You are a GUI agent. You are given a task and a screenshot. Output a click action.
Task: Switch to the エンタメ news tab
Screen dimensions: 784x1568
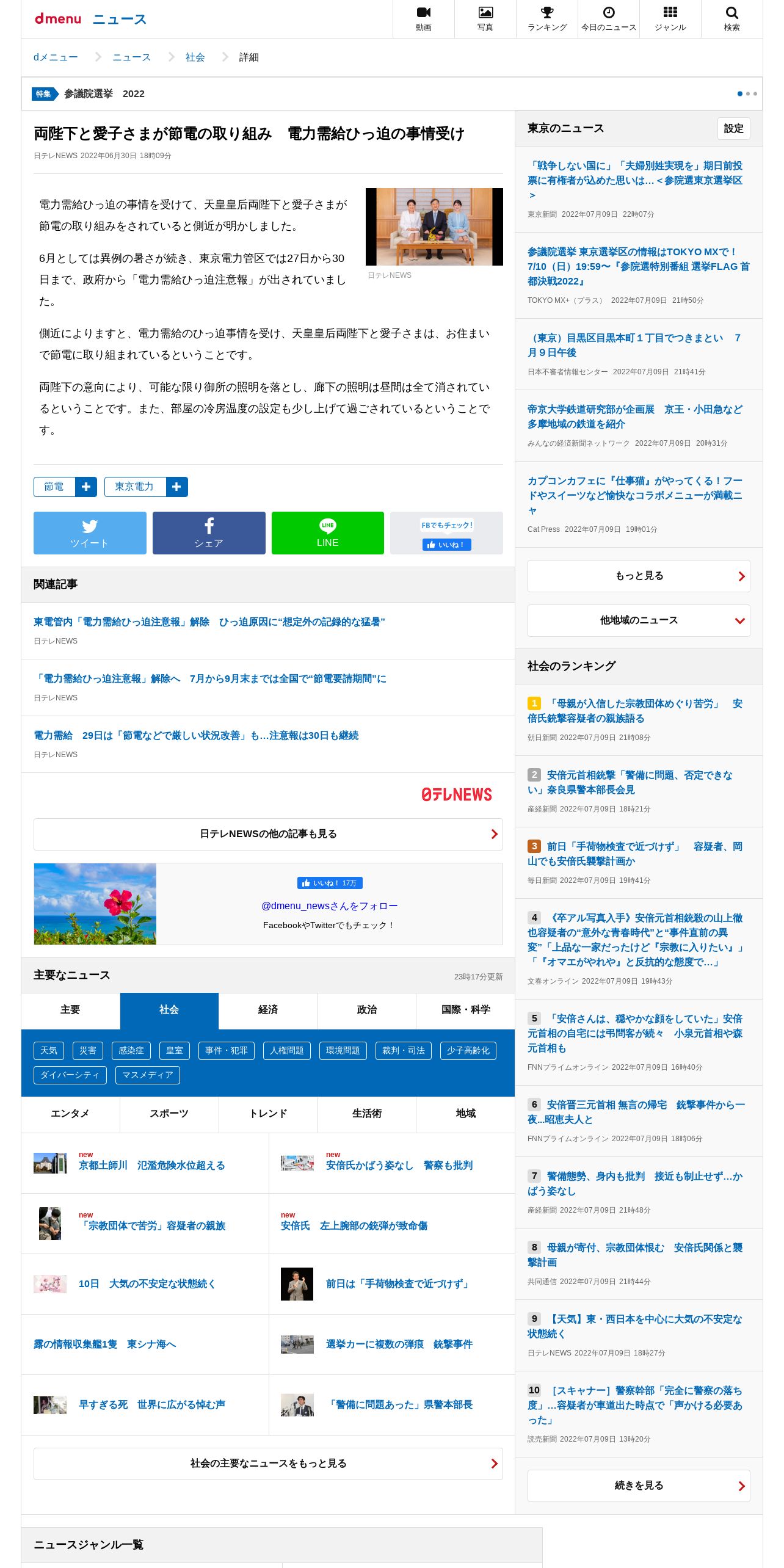[x=70, y=1114]
